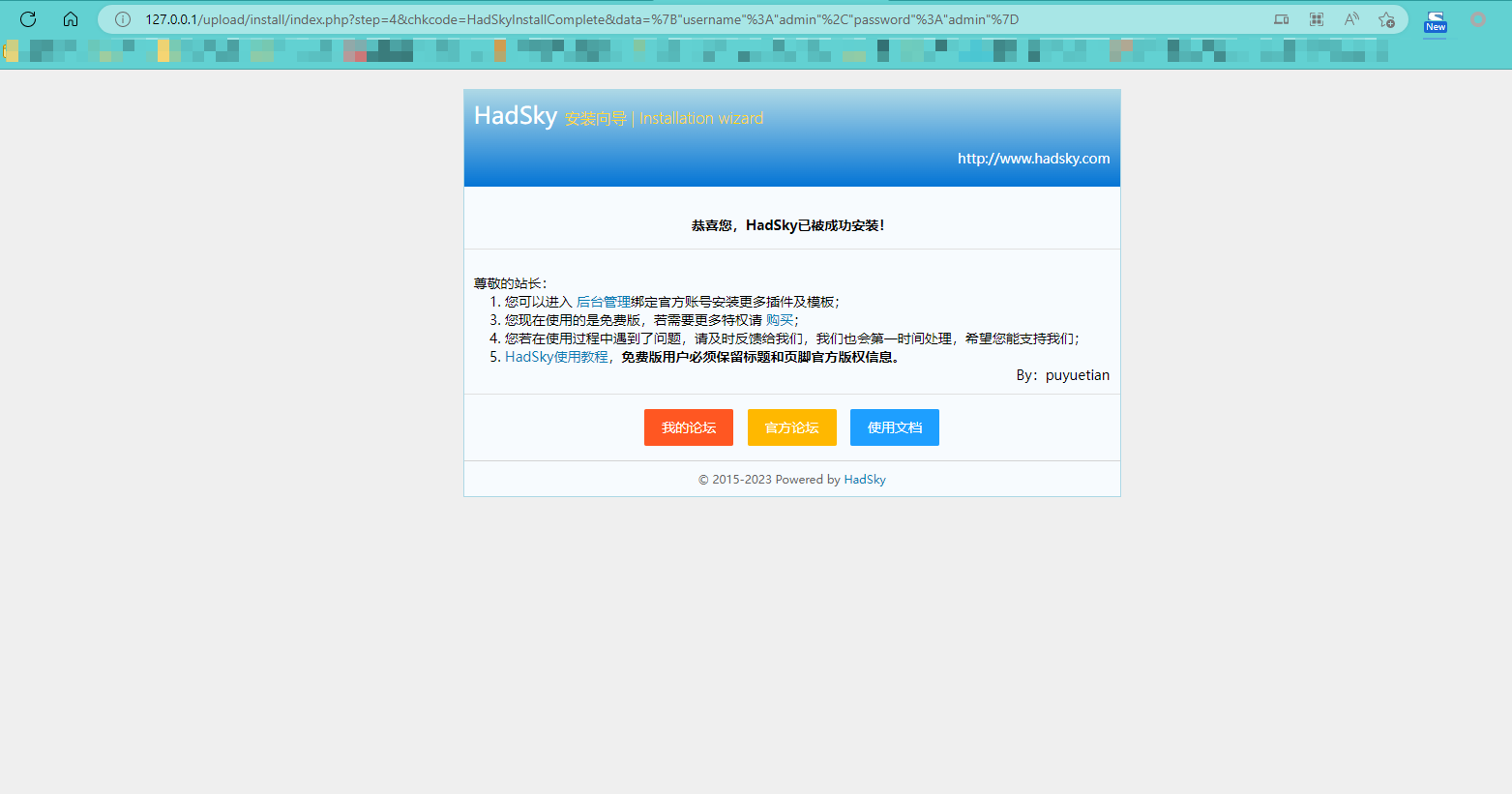Click the 尊敬的站长 greeting text
This screenshot has height=794, width=1512.
click(510, 283)
